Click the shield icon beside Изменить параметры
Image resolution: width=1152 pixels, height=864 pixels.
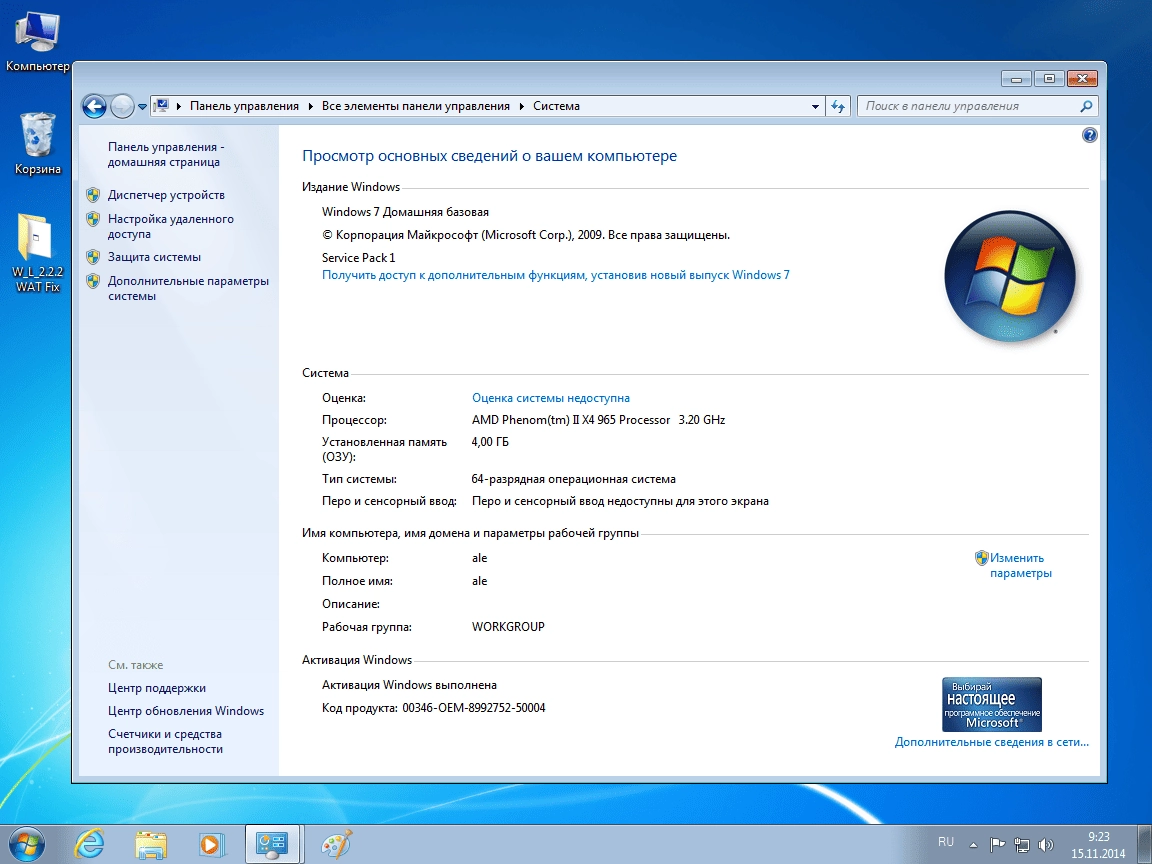pyautogui.click(x=982, y=558)
